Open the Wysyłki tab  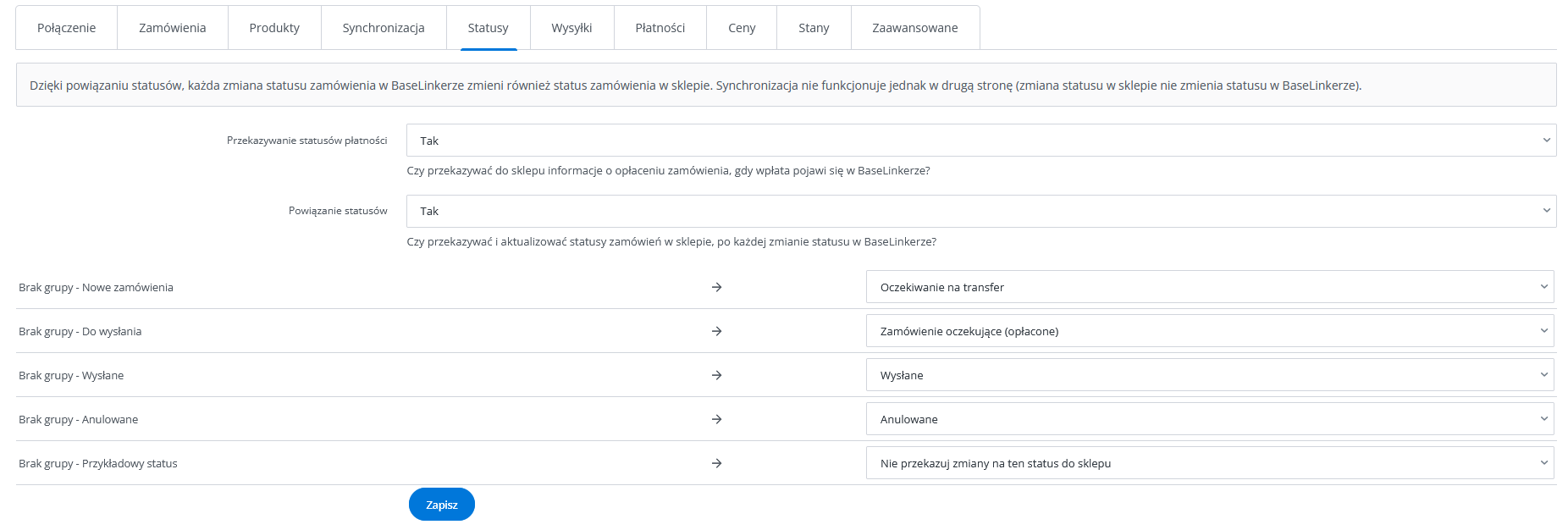pyautogui.click(x=571, y=28)
